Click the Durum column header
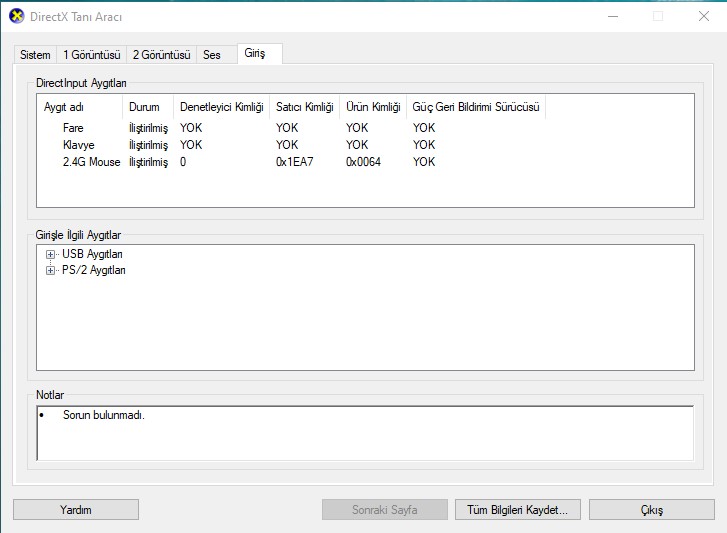Image resolution: width=727 pixels, height=533 pixels. coord(148,107)
